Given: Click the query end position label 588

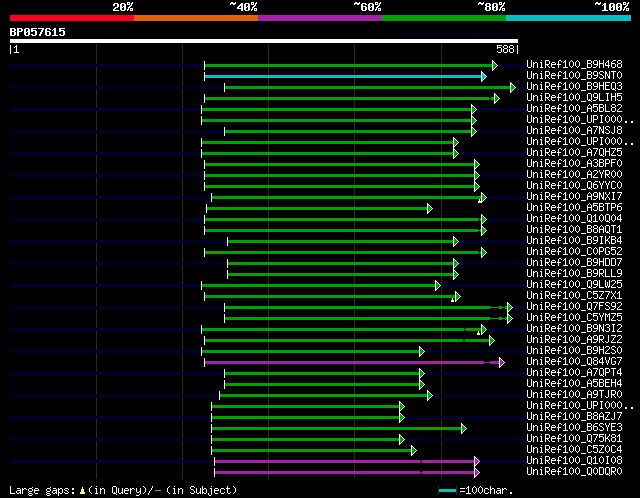Looking at the screenshot, I should [505, 49].
